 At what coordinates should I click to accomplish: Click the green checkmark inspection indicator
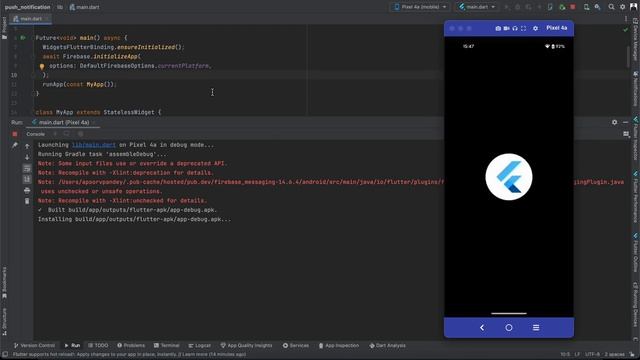coord(625,30)
